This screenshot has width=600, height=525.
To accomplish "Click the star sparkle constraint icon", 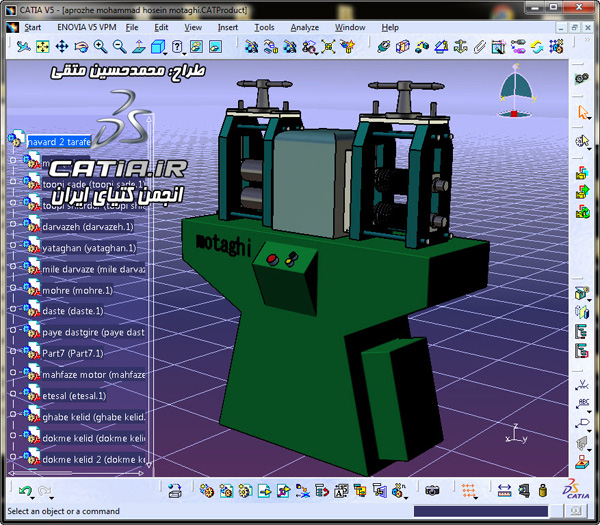I will click(x=347, y=47).
